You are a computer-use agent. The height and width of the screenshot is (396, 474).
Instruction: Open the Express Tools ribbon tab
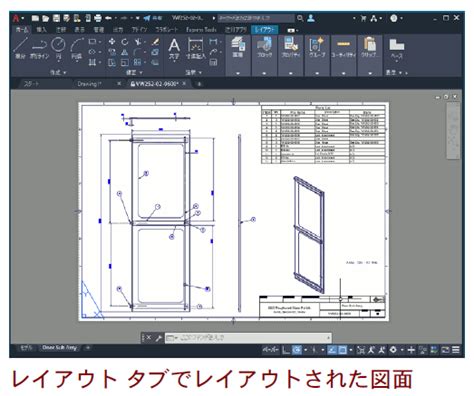click(201, 30)
